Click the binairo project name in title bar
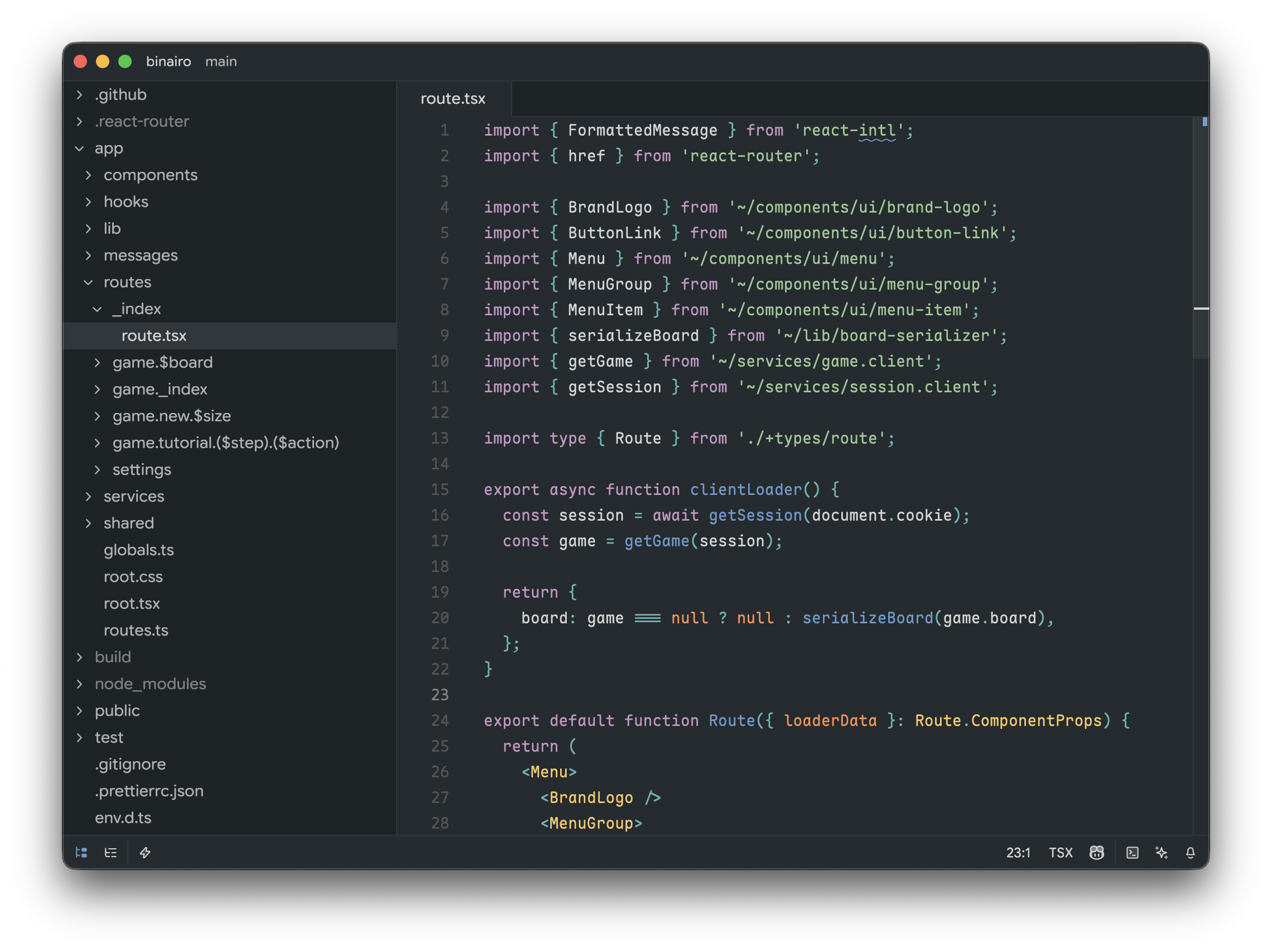This screenshot has width=1272, height=952. coord(168,61)
